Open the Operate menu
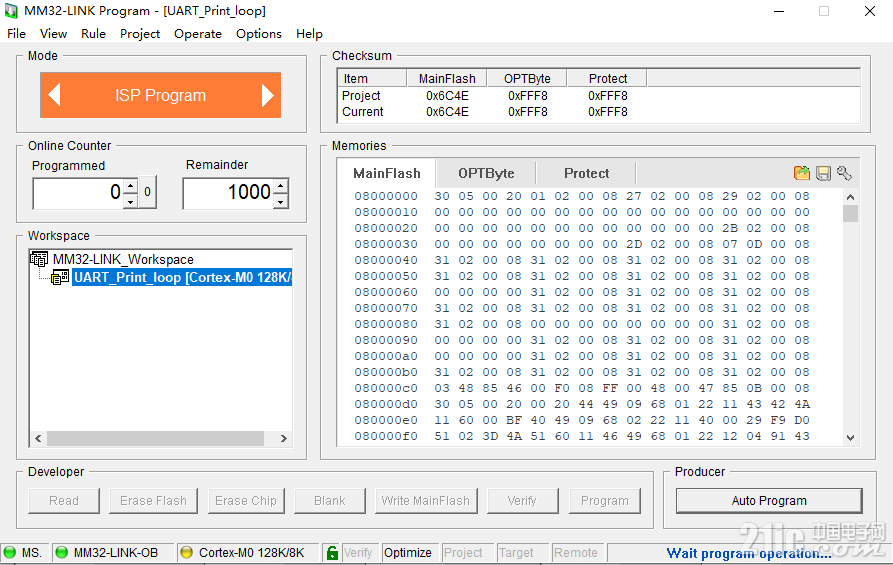The height and width of the screenshot is (565, 893). click(x=198, y=34)
